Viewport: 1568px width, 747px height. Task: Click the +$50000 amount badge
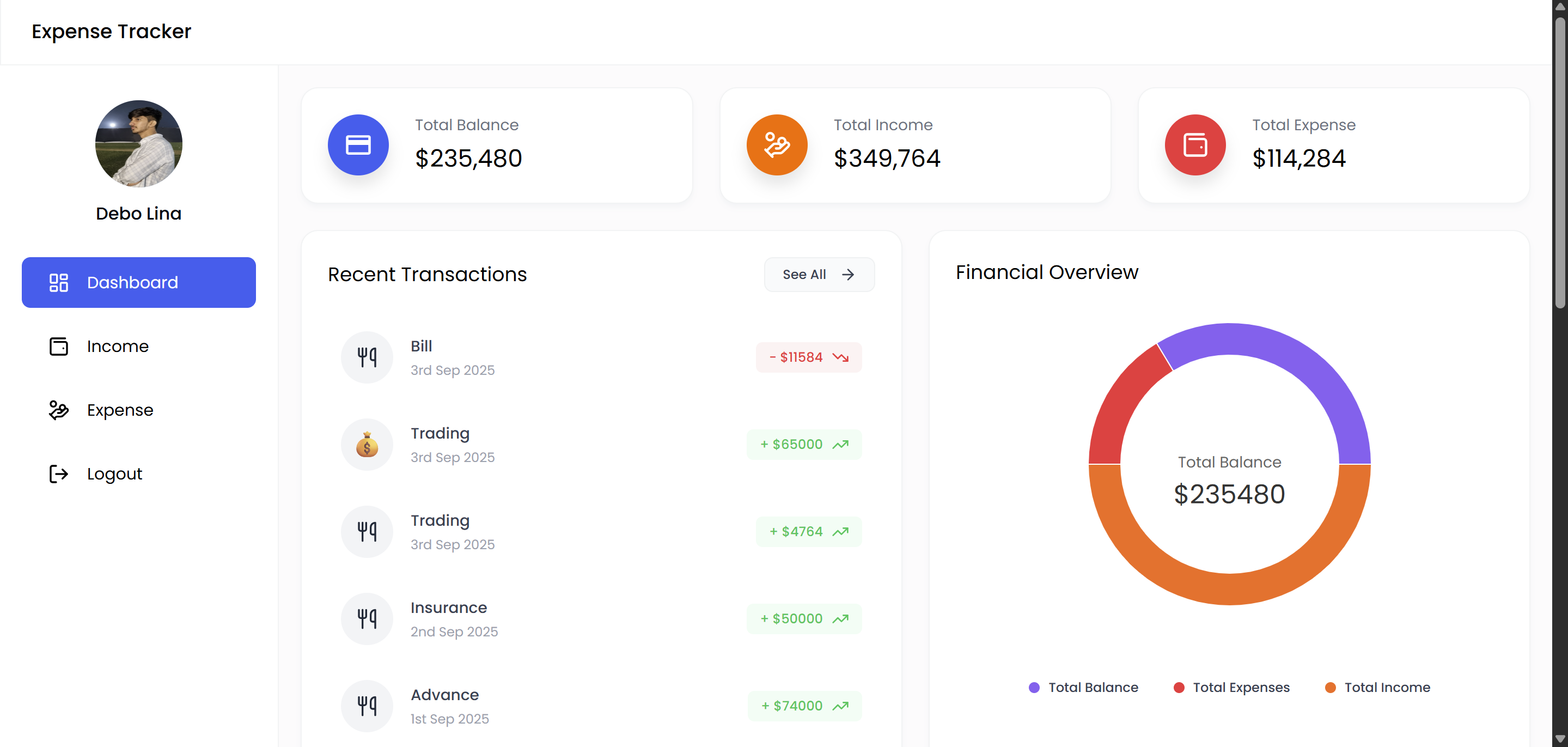coord(804,618)
